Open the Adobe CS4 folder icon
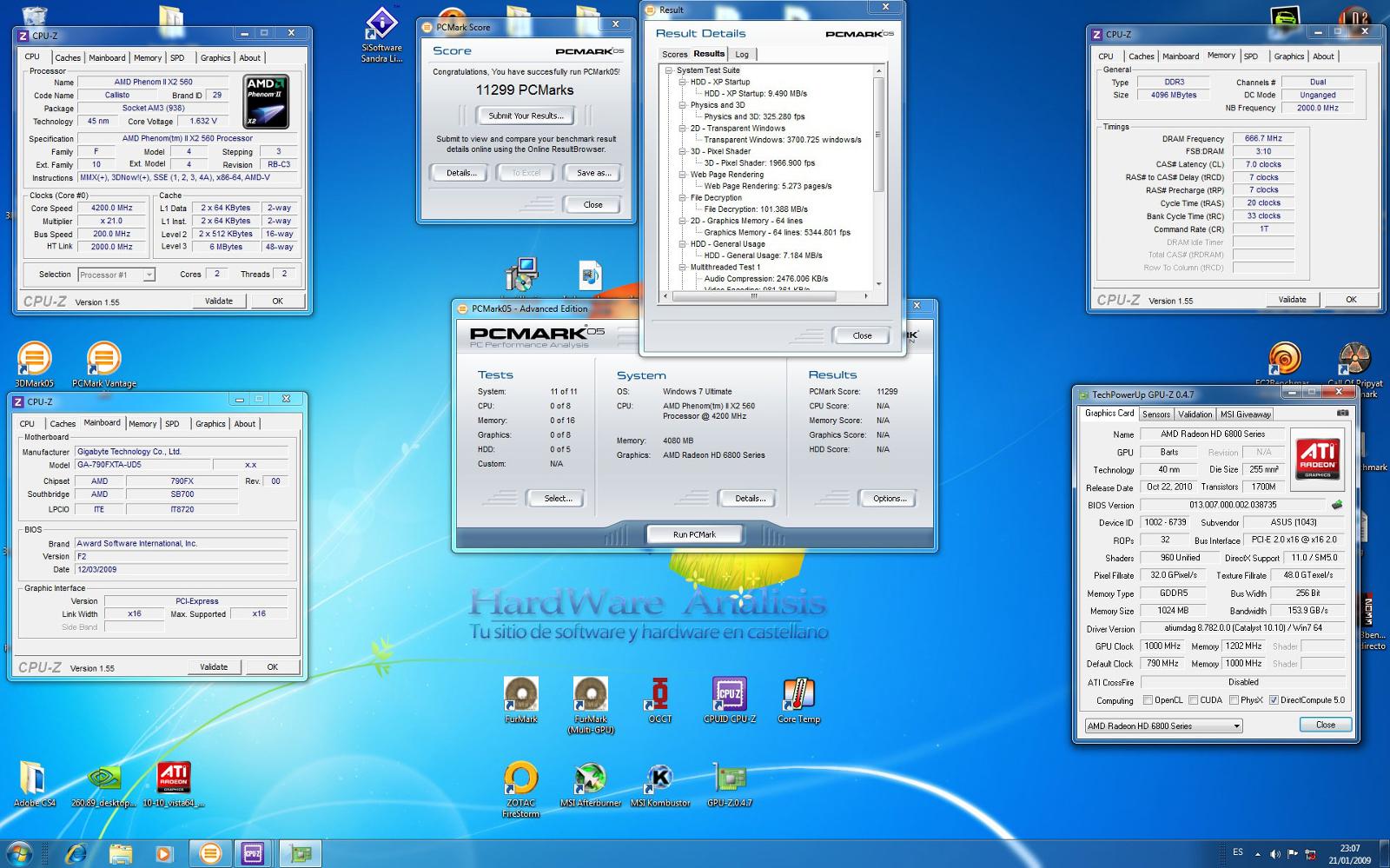The height and width of the screenshot is (868, 1390). pos(34,785)
